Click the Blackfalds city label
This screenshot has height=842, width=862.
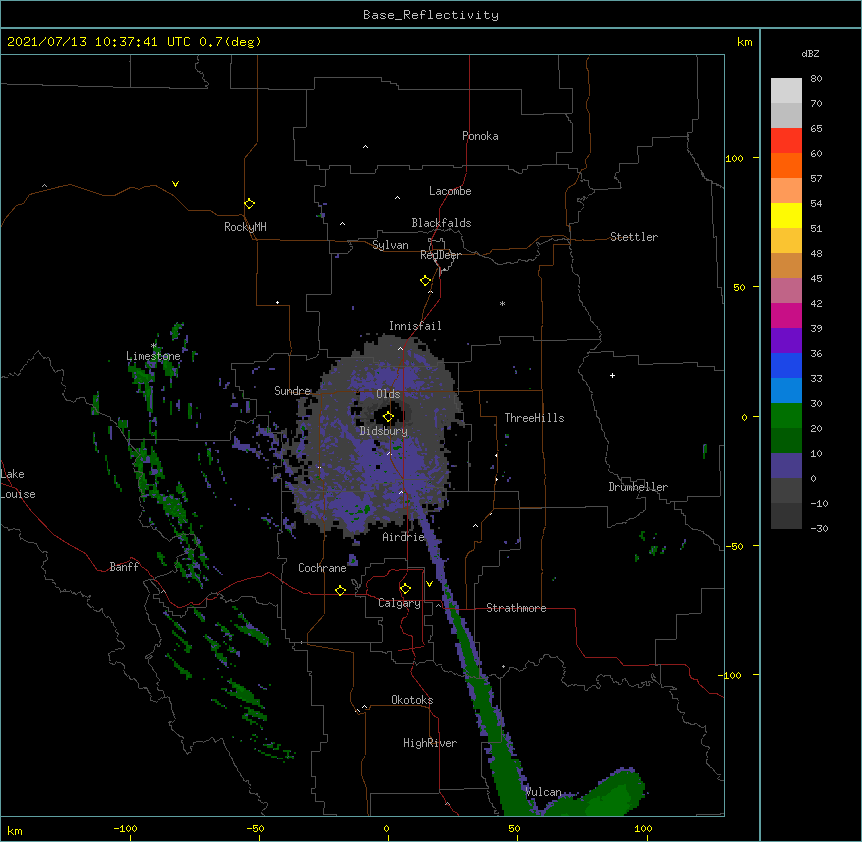[441, 223]
